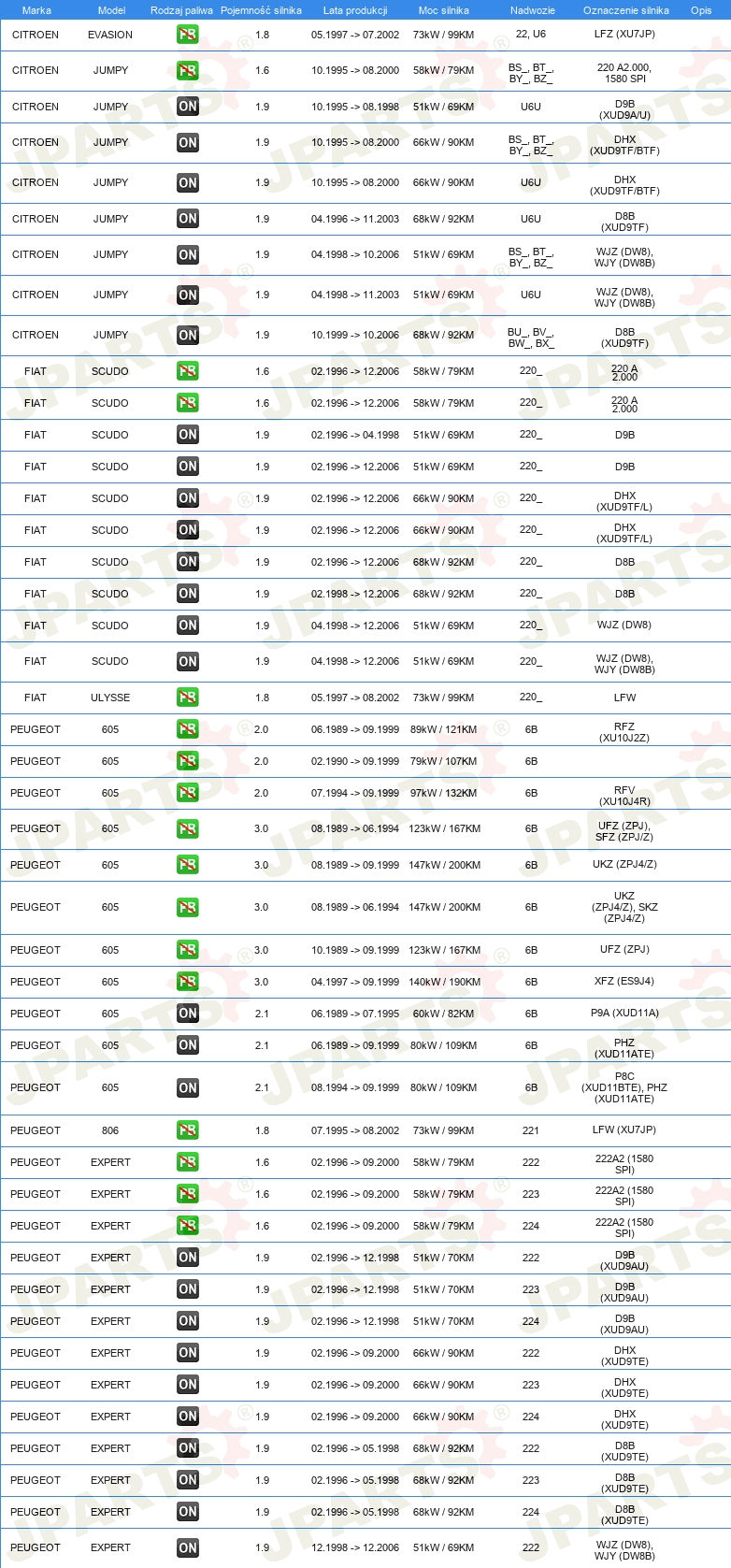Viewport: 731px width, 1568px height.
Task: Click body code BU_, BV_, BW_, BX_
Action: point(531,338)
